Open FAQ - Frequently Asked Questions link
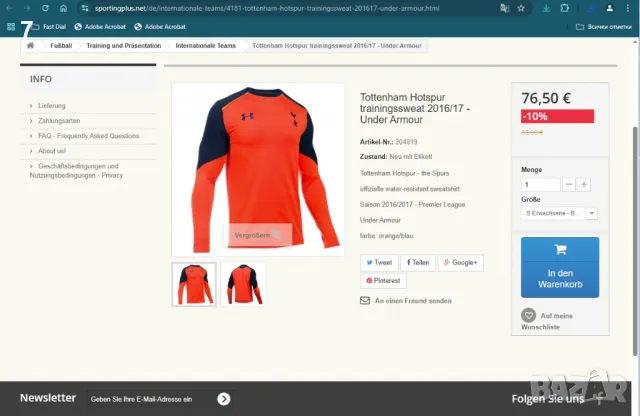The image size is (640, 416). (x=89, y=136)
